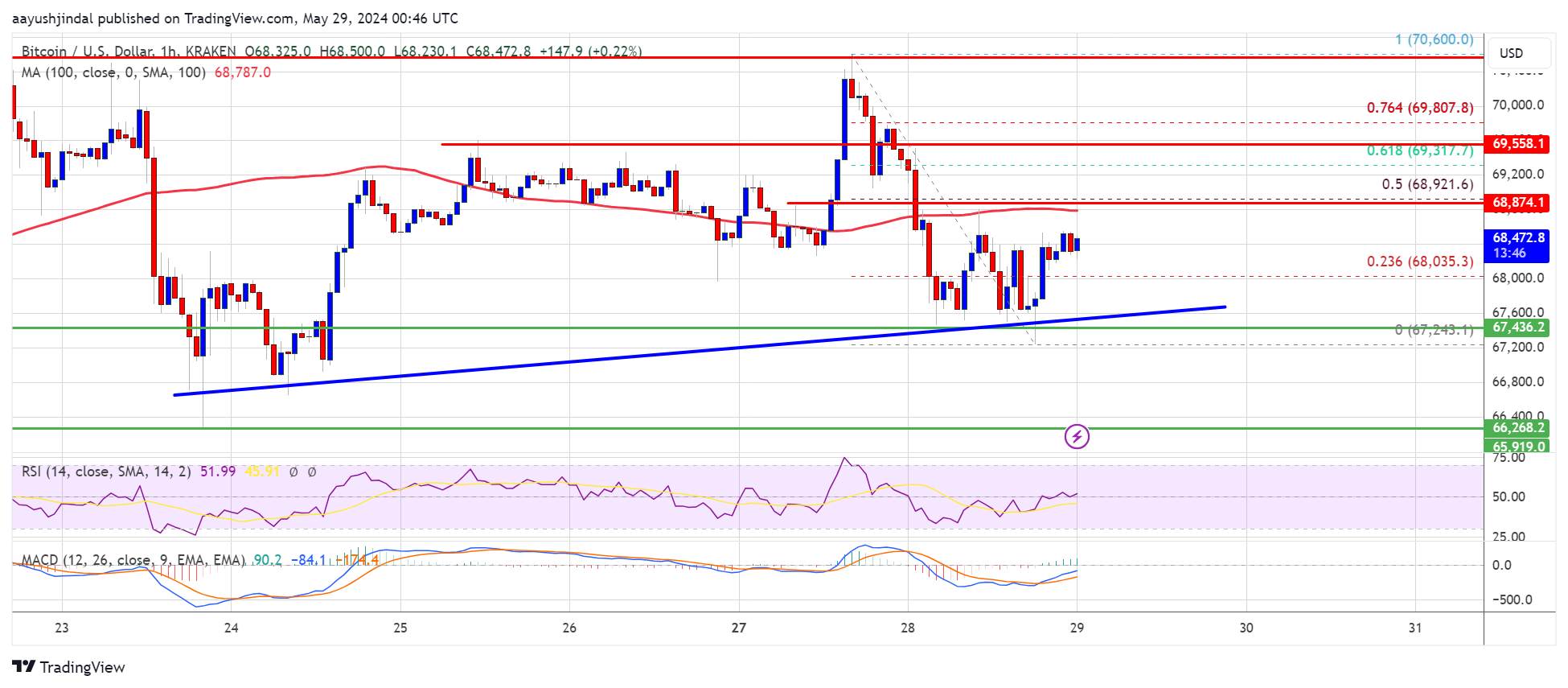Click the TradingView logo icon
This screenshot has width=1568, height=688.
tap(24, 667)
